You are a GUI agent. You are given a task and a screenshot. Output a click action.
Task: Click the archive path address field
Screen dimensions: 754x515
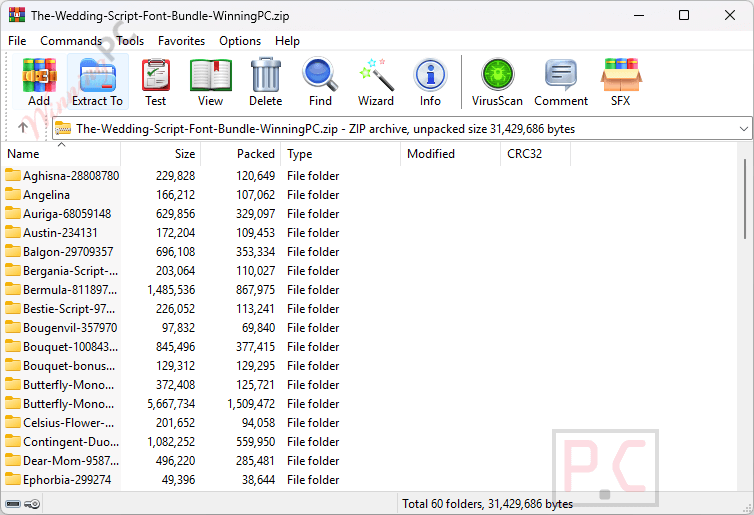[402, 128]
